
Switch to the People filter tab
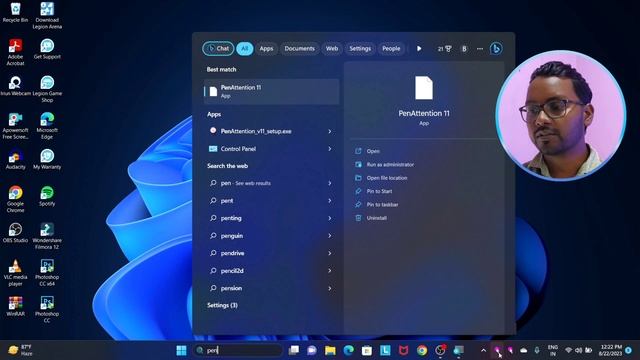[391, 49]
